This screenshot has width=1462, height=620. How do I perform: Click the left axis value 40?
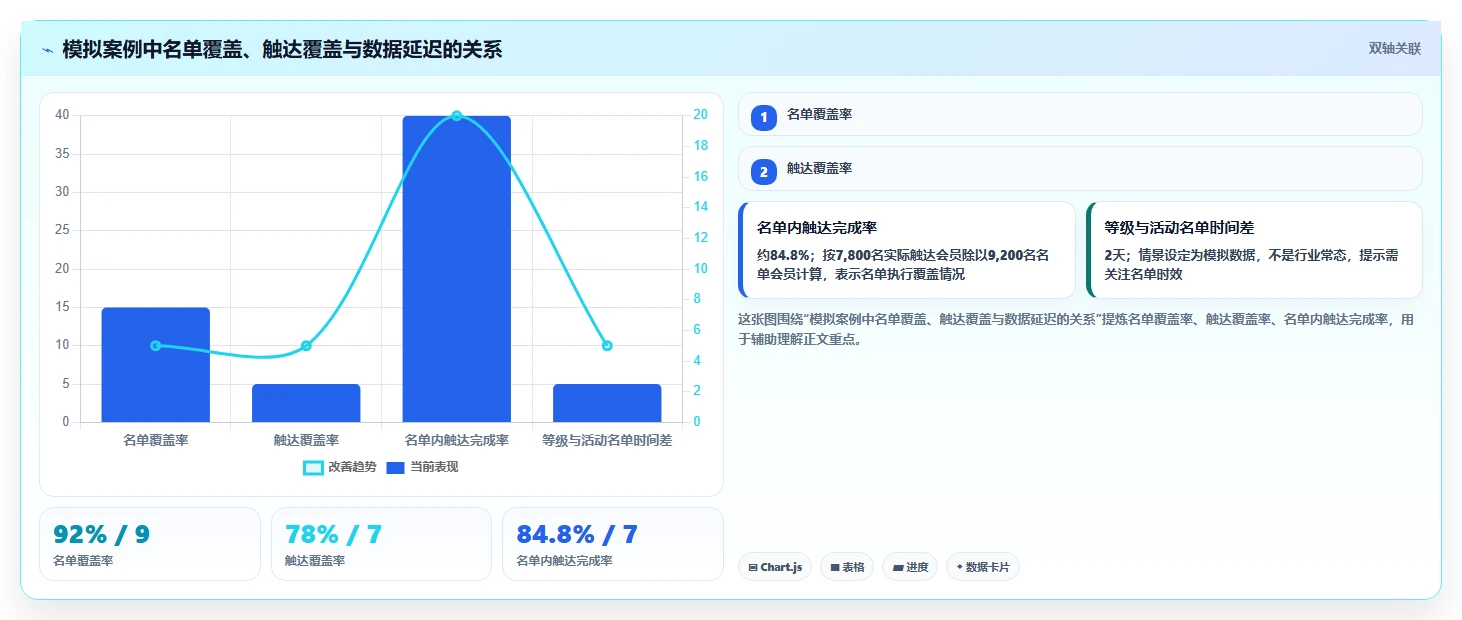click(62, 115)
